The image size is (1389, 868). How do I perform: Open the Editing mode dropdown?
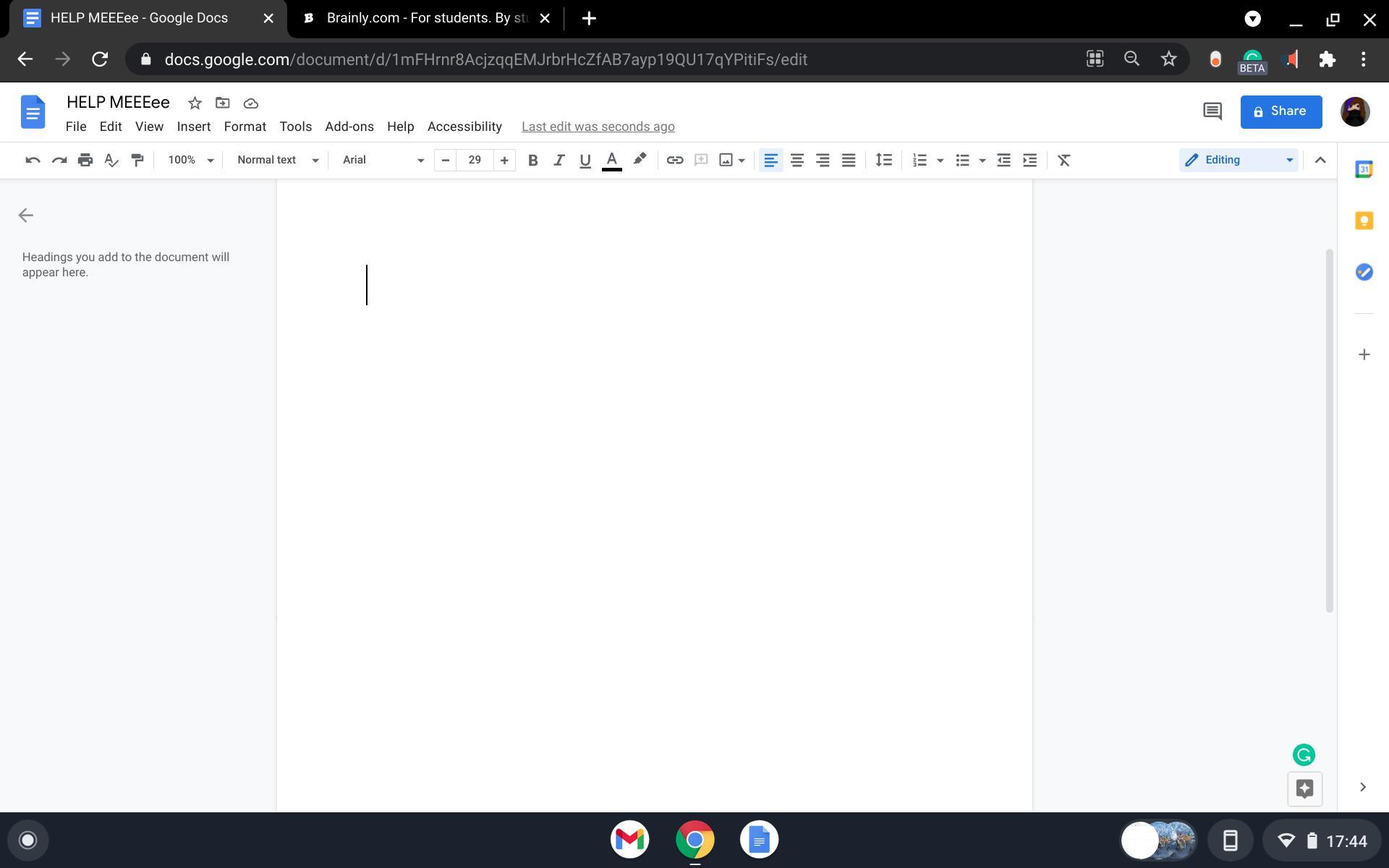point(1238,160)
